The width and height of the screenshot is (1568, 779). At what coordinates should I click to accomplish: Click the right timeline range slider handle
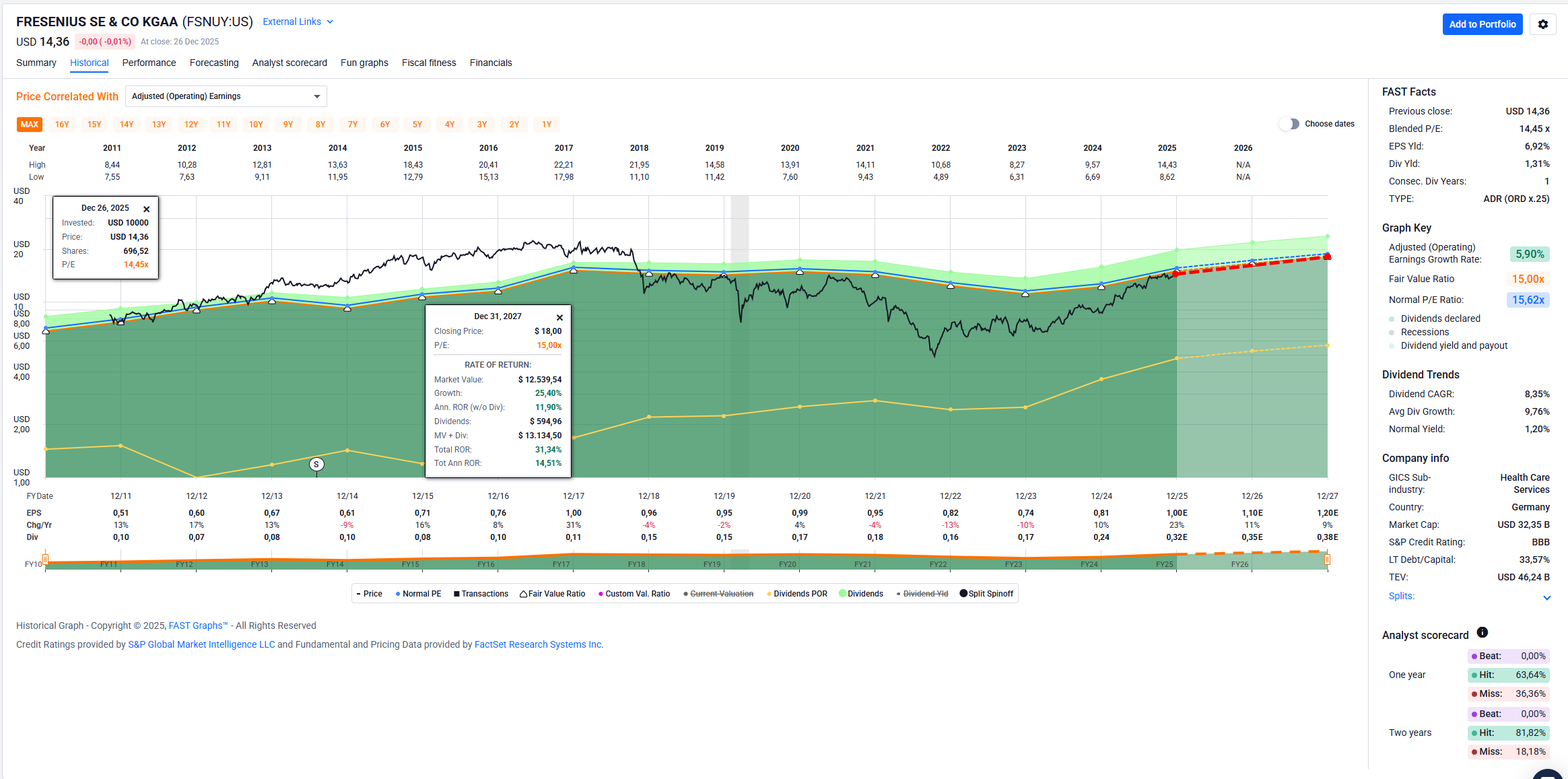1327,560
